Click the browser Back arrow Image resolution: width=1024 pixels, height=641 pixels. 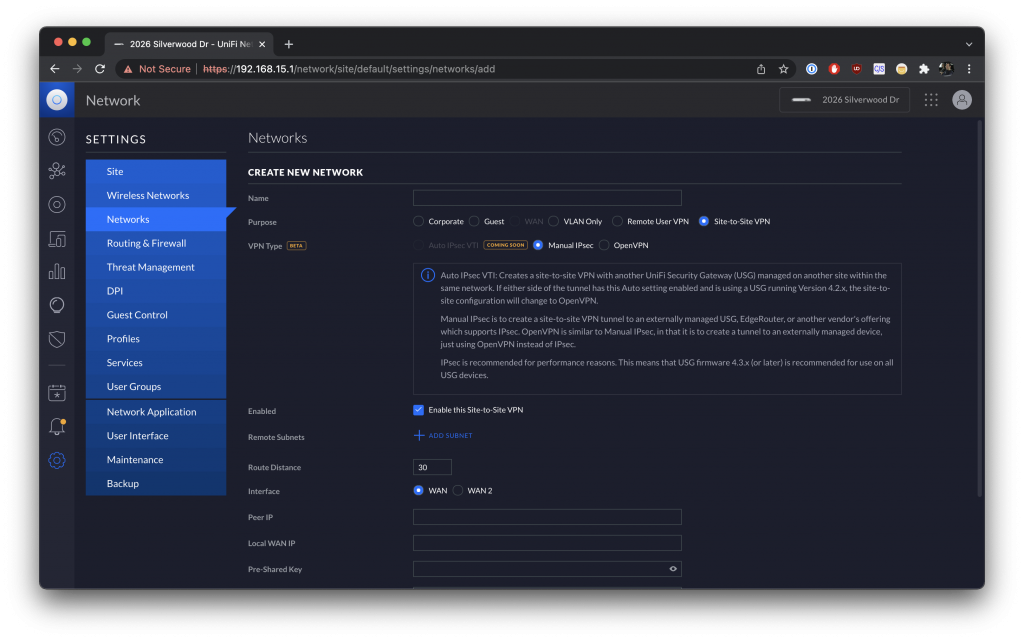point(55,69)
